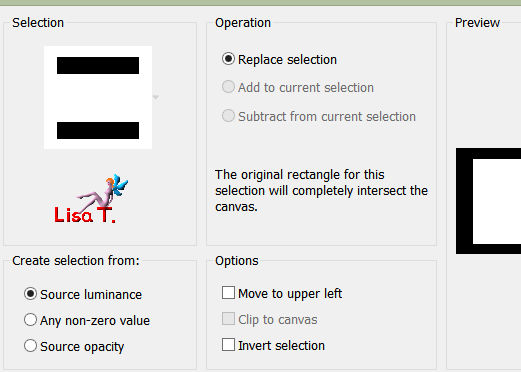Image resolution: width=521 pixels, height=372 pixels.
Task: Click the Selection group label
Action: tap(38, 23)
